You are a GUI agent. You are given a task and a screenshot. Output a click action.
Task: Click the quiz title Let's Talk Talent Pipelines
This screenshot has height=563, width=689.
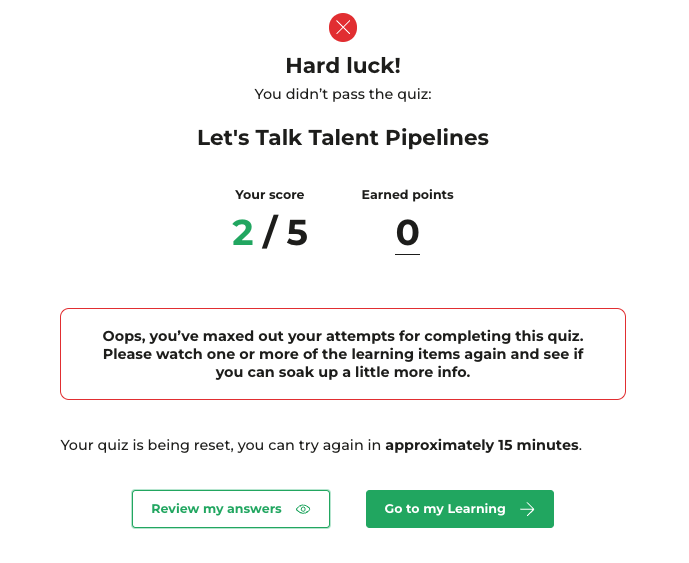pyautogui.click(x=343, y=138)
